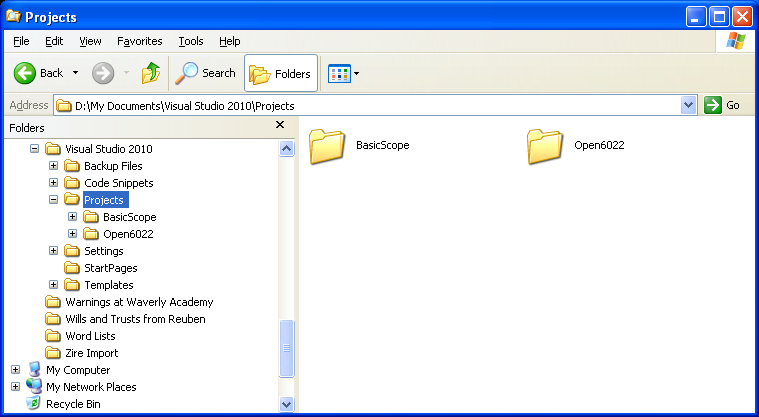Expand the Templates tree node
This screenshot has height=417, width=759.
point(53,284)
